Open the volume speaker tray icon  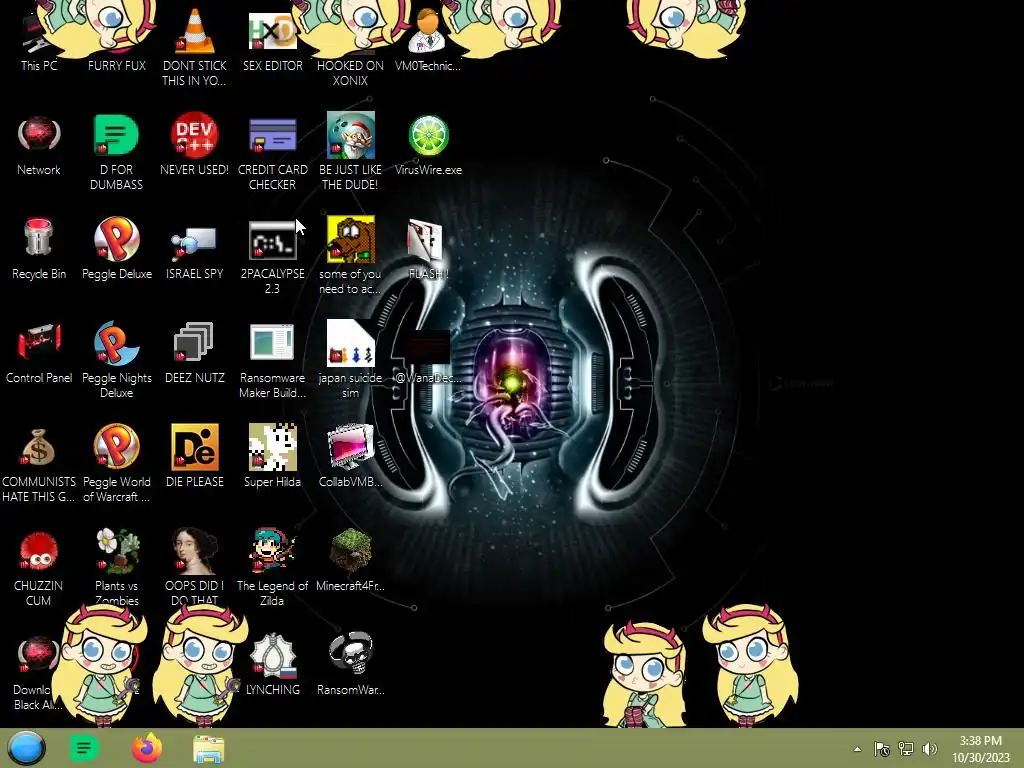pos(930,749)
